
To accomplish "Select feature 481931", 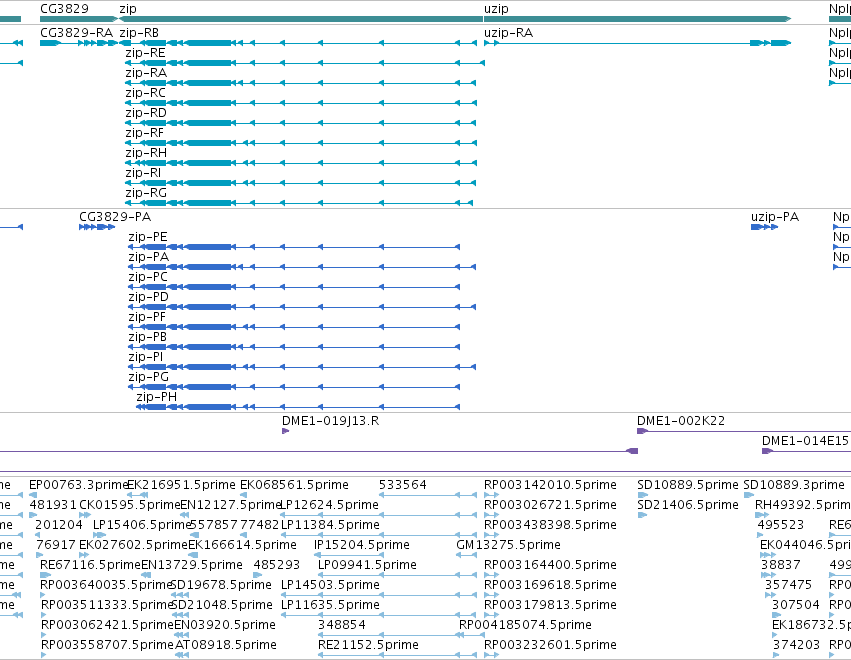I will tap(53, 505).
